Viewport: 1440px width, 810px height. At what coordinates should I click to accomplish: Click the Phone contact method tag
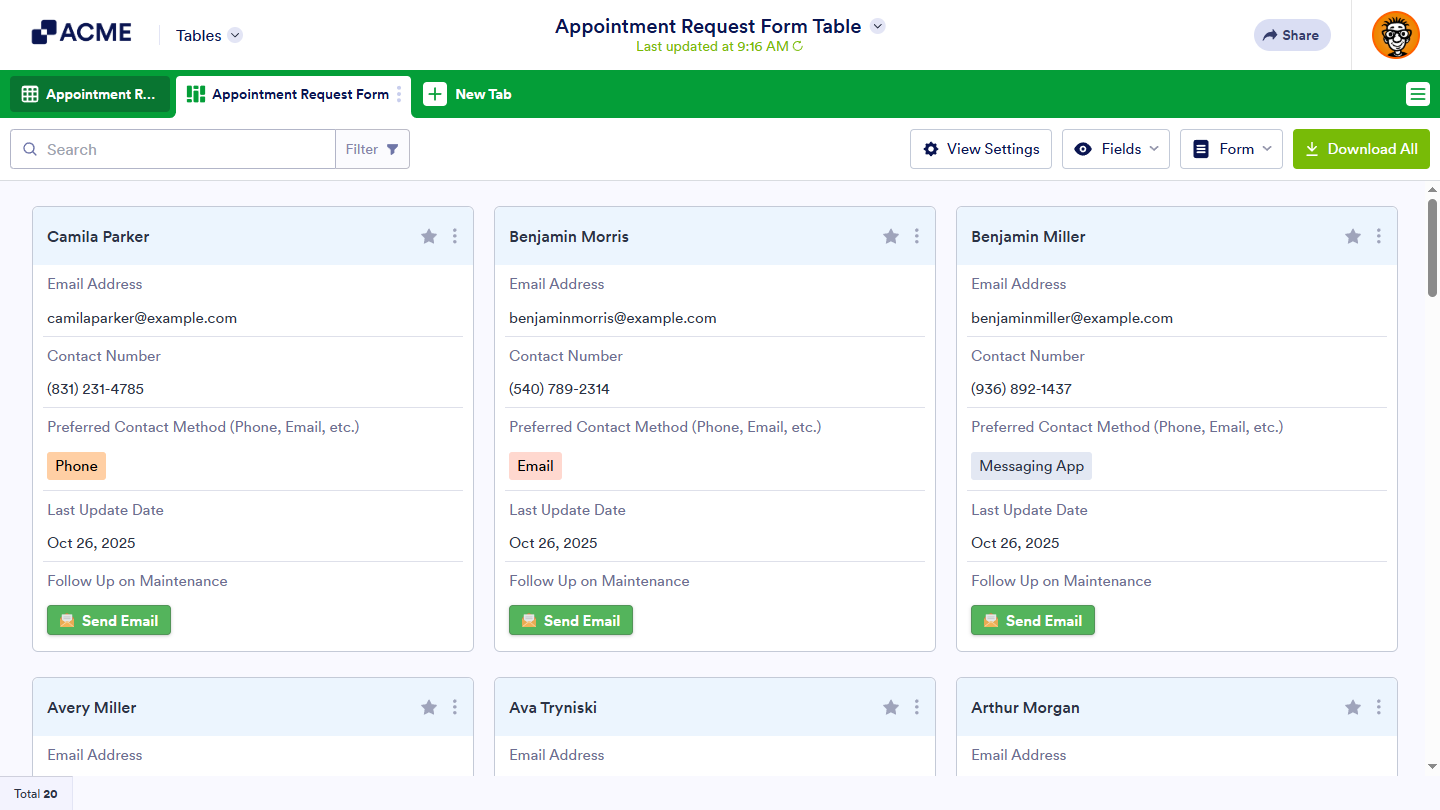click(x=76, y=466)
